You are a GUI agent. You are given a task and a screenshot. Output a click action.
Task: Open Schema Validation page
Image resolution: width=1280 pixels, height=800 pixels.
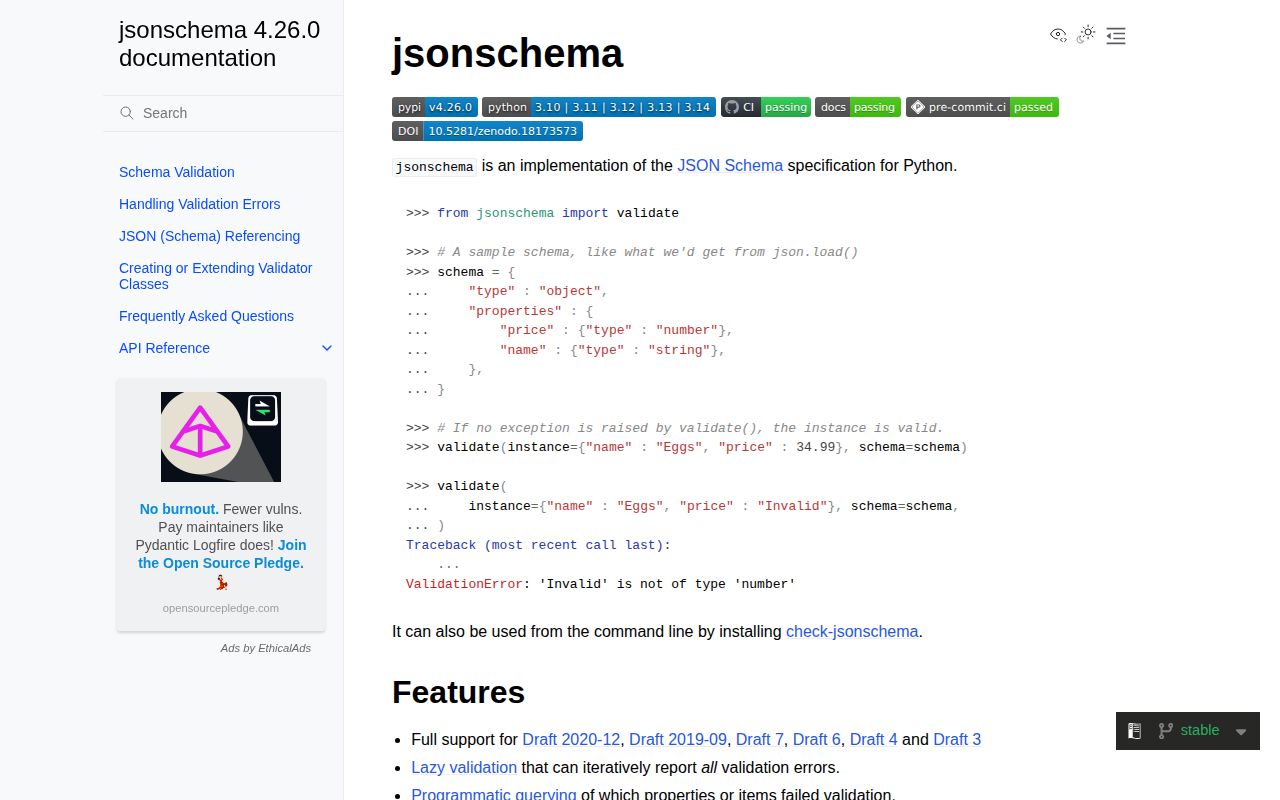[177, 172]
